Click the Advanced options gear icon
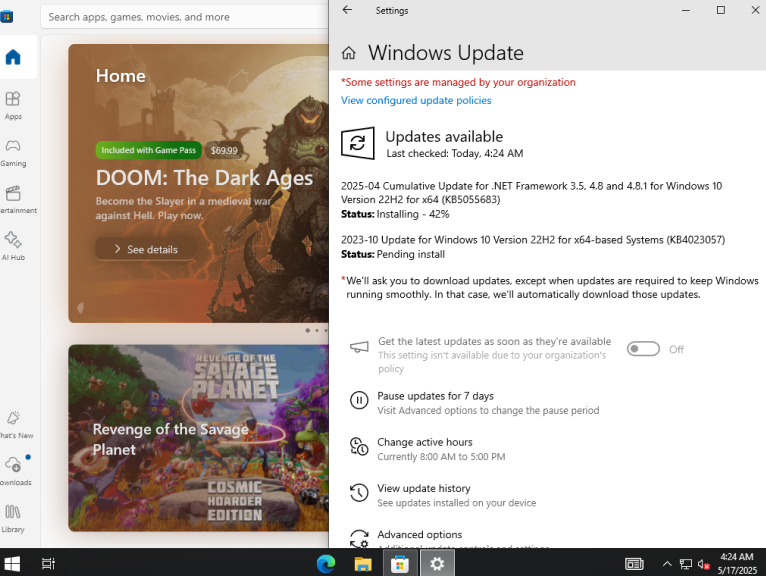 [359, 538]
